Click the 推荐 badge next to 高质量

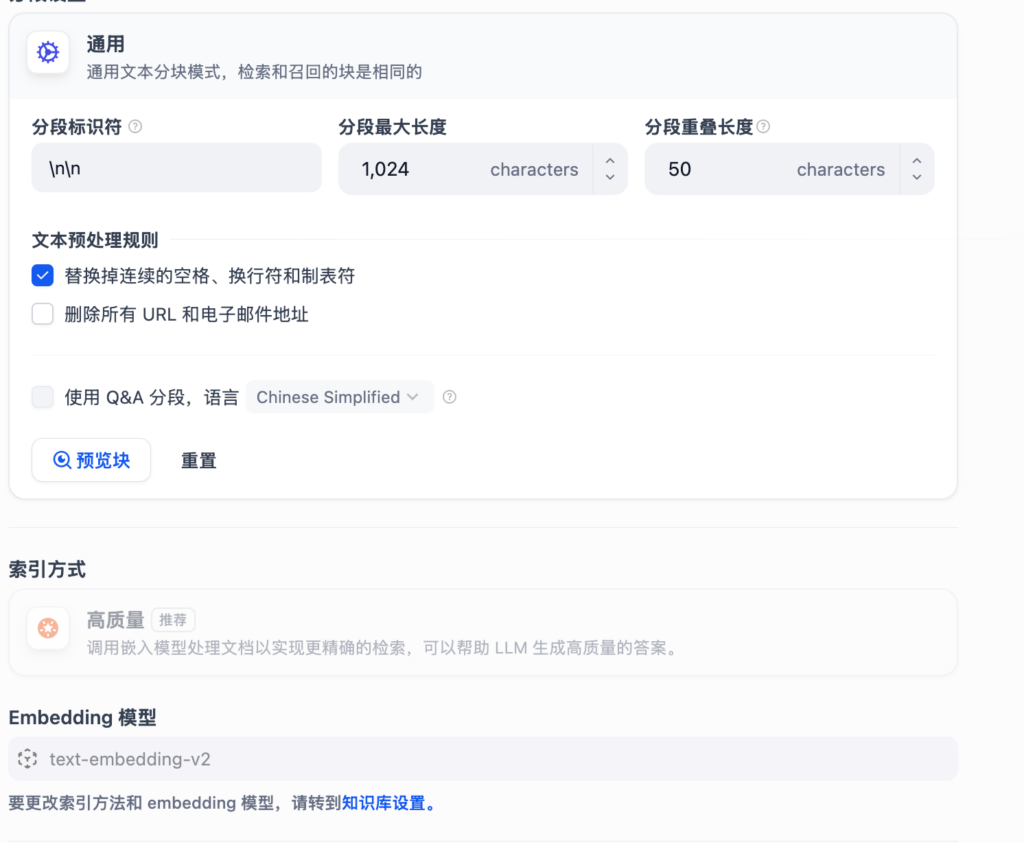[173, 620]
